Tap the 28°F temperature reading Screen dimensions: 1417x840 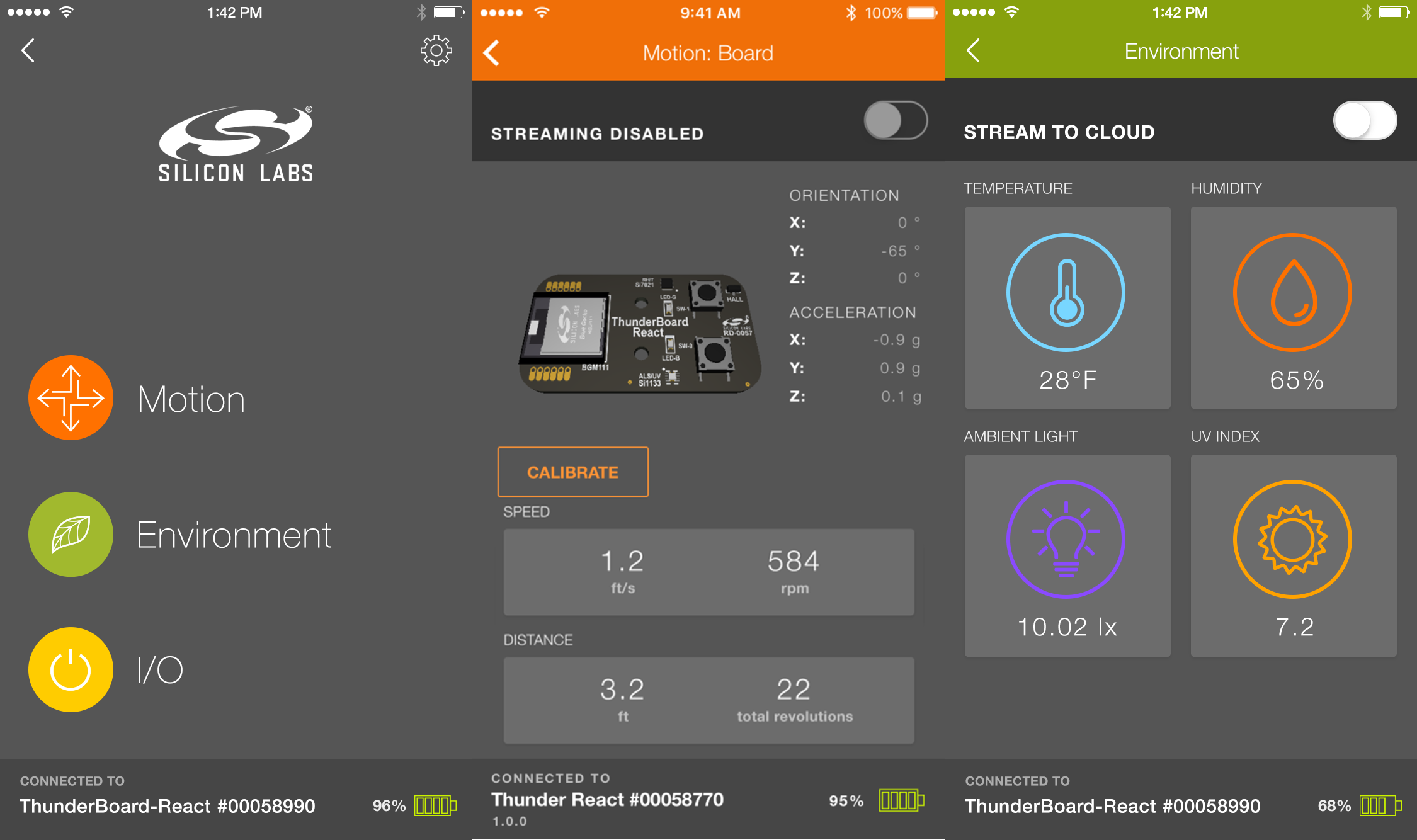tap(1067, 380)
